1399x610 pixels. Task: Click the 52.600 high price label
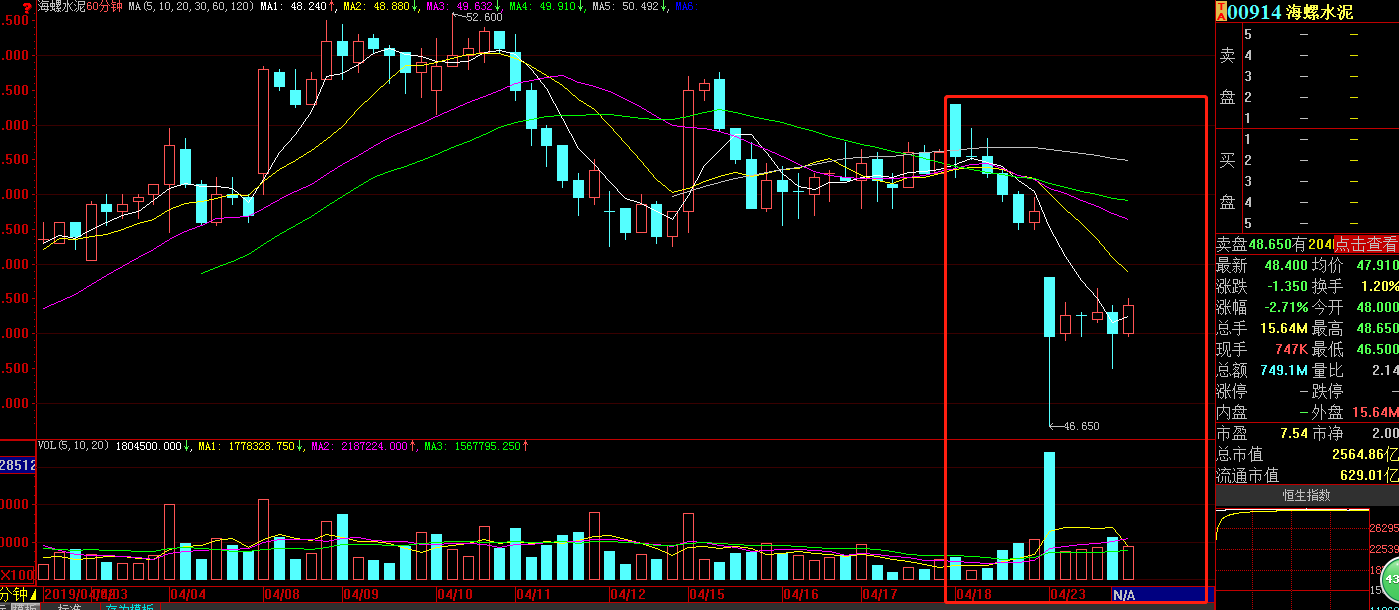[484, 17]
